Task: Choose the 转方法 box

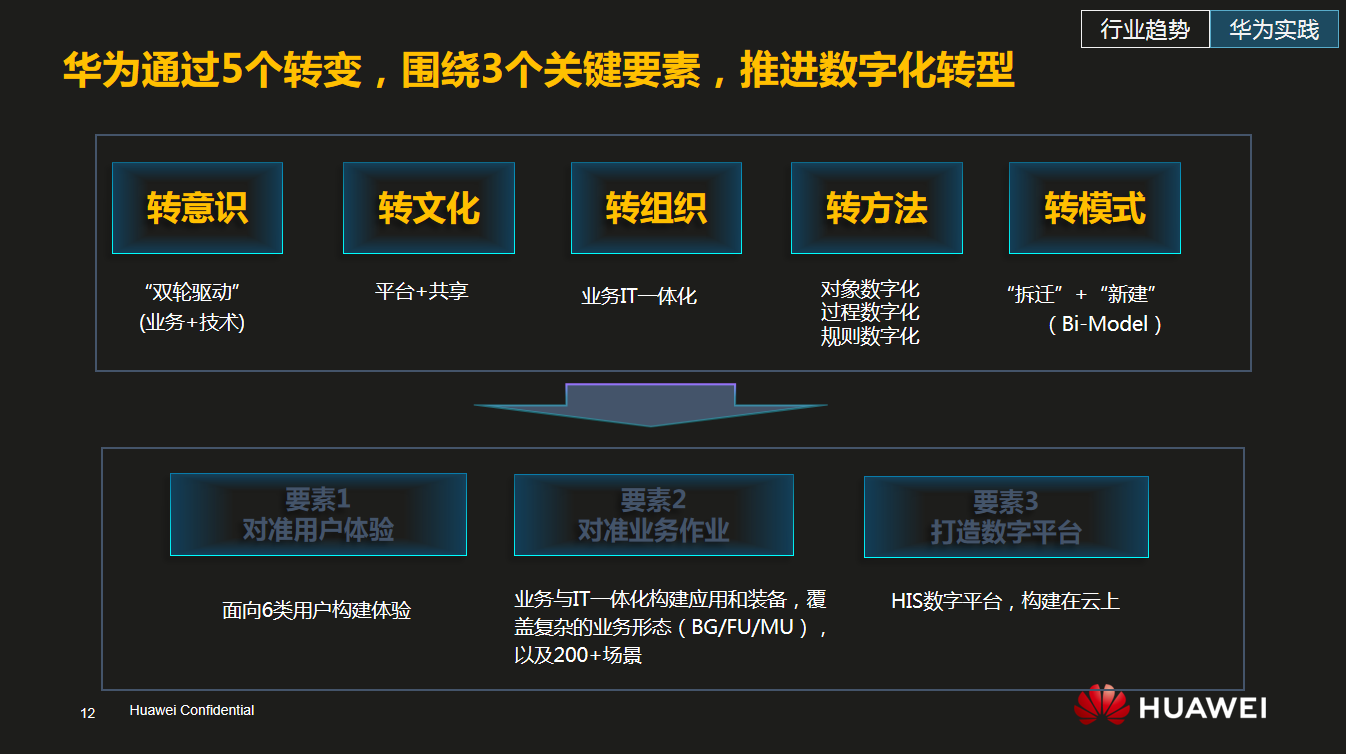Action: coord(876,208)
